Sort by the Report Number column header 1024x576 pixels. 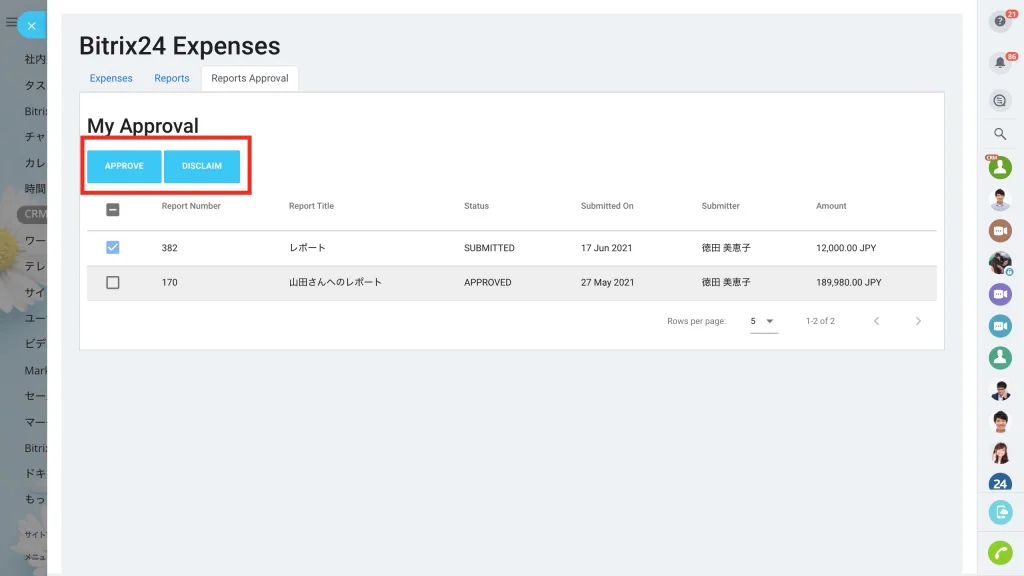tap(191, 206)
